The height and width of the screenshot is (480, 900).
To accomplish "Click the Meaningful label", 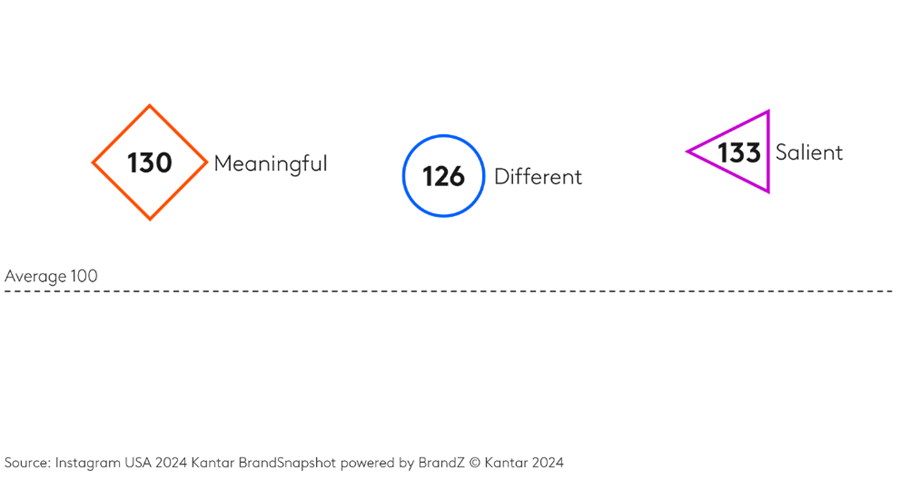I will pos(270,163).
